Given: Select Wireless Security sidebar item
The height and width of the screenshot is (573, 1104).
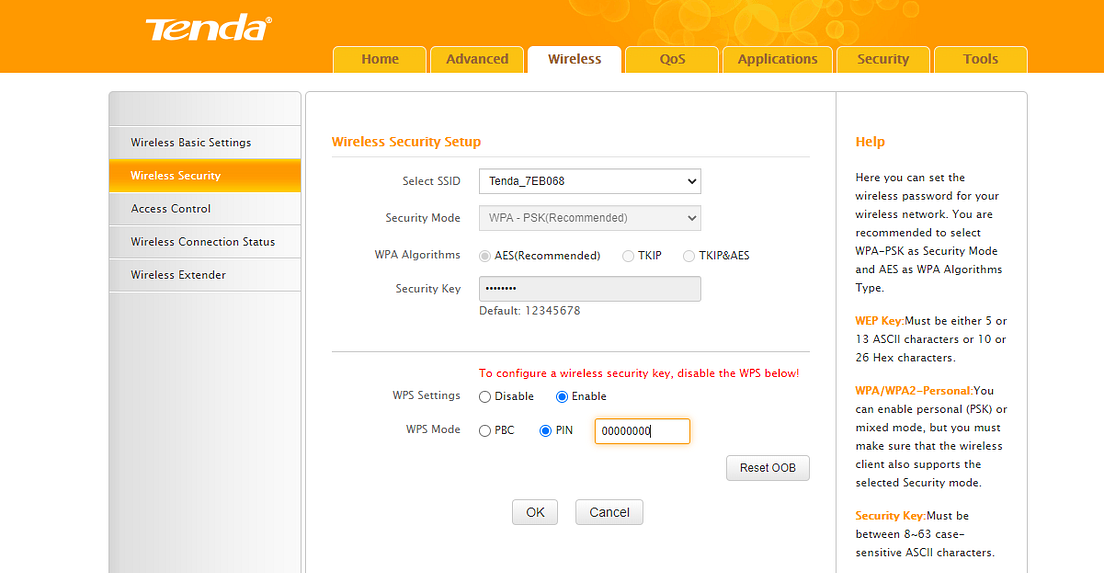Looking at the screenshot, I should point(205,175).
